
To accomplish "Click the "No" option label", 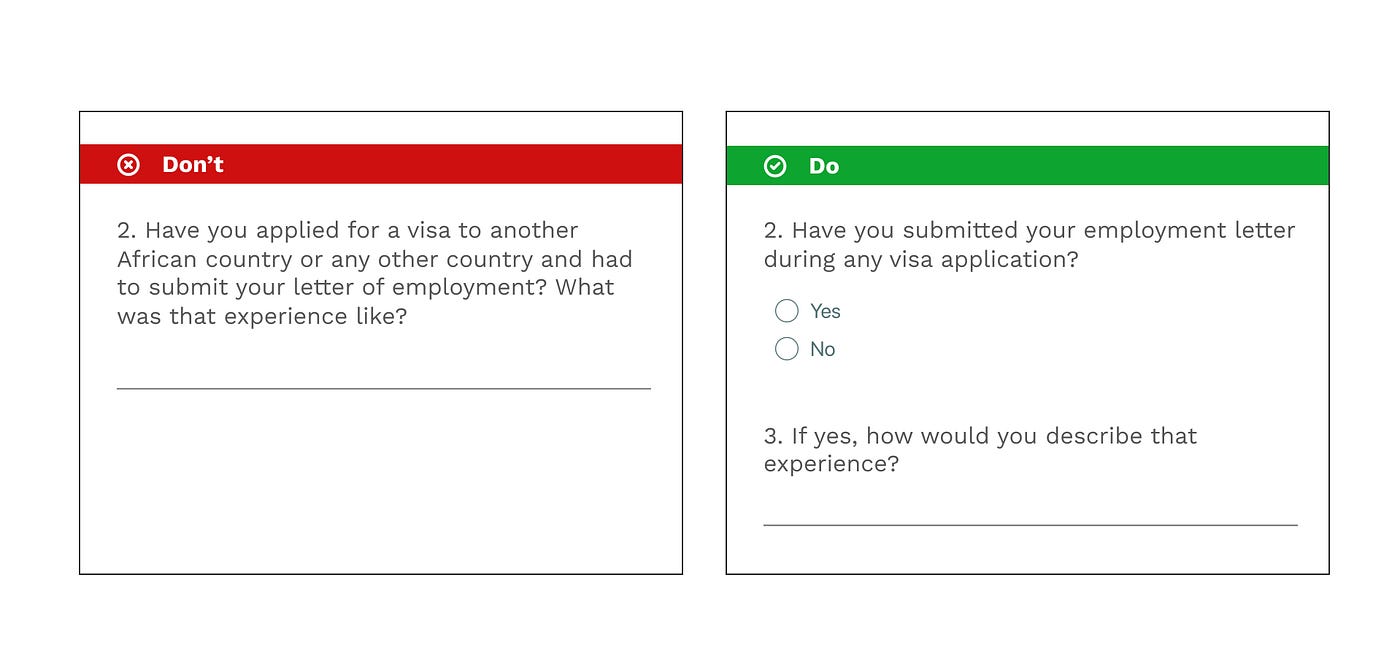I will (822, 349).
